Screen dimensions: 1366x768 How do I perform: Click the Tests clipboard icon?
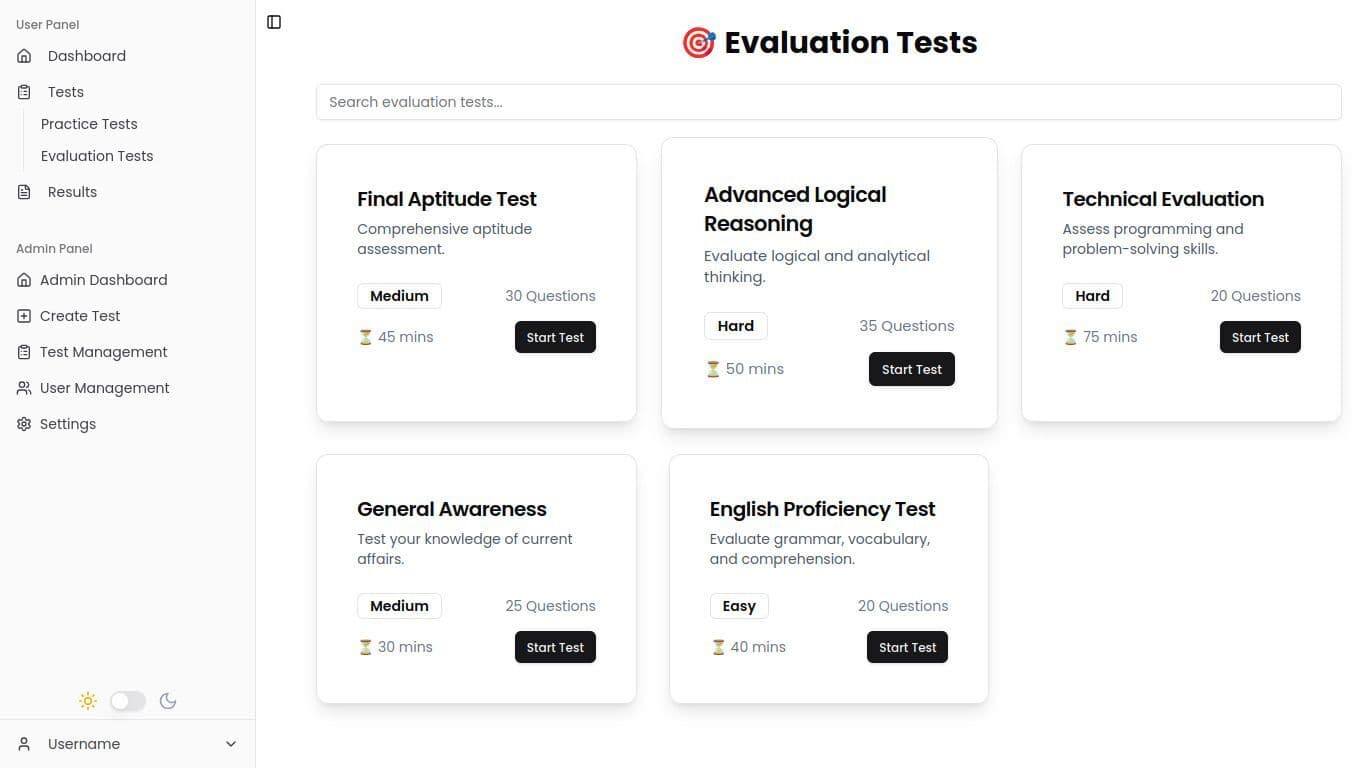click(x=25, y=92)
